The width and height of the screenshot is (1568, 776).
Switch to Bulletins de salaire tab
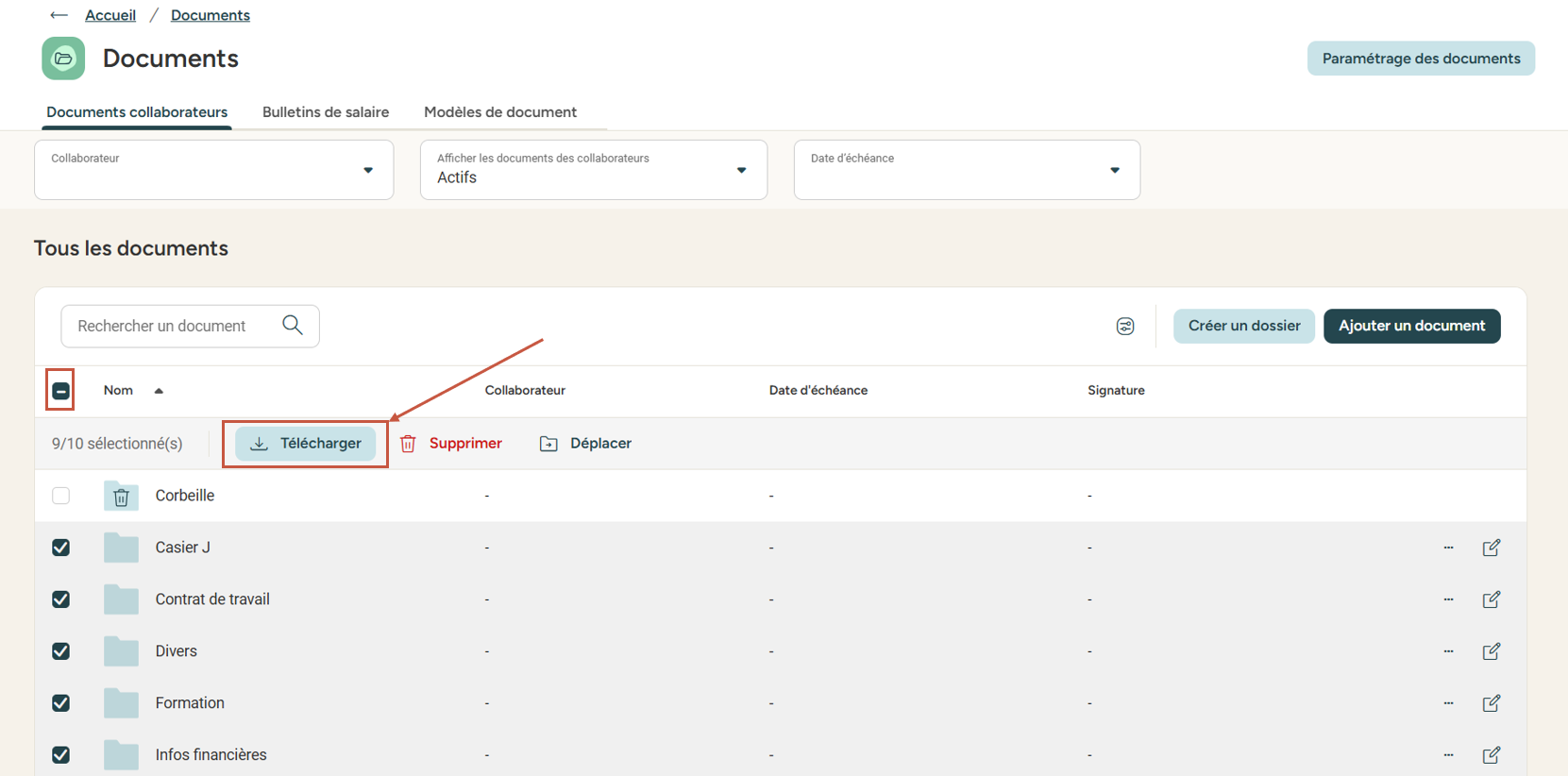pos(326,112)
